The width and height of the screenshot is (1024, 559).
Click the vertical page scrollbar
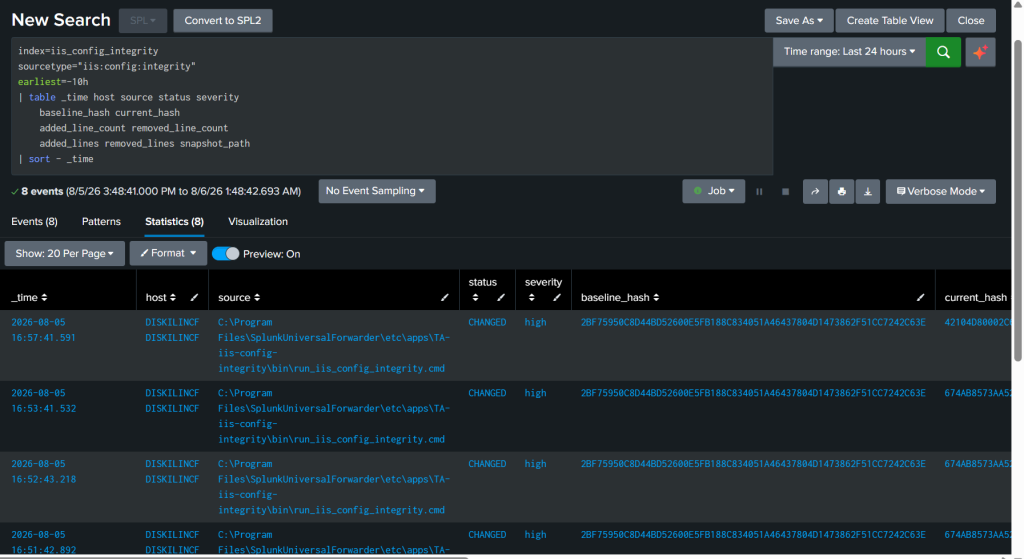click(x=1017, y=200)
